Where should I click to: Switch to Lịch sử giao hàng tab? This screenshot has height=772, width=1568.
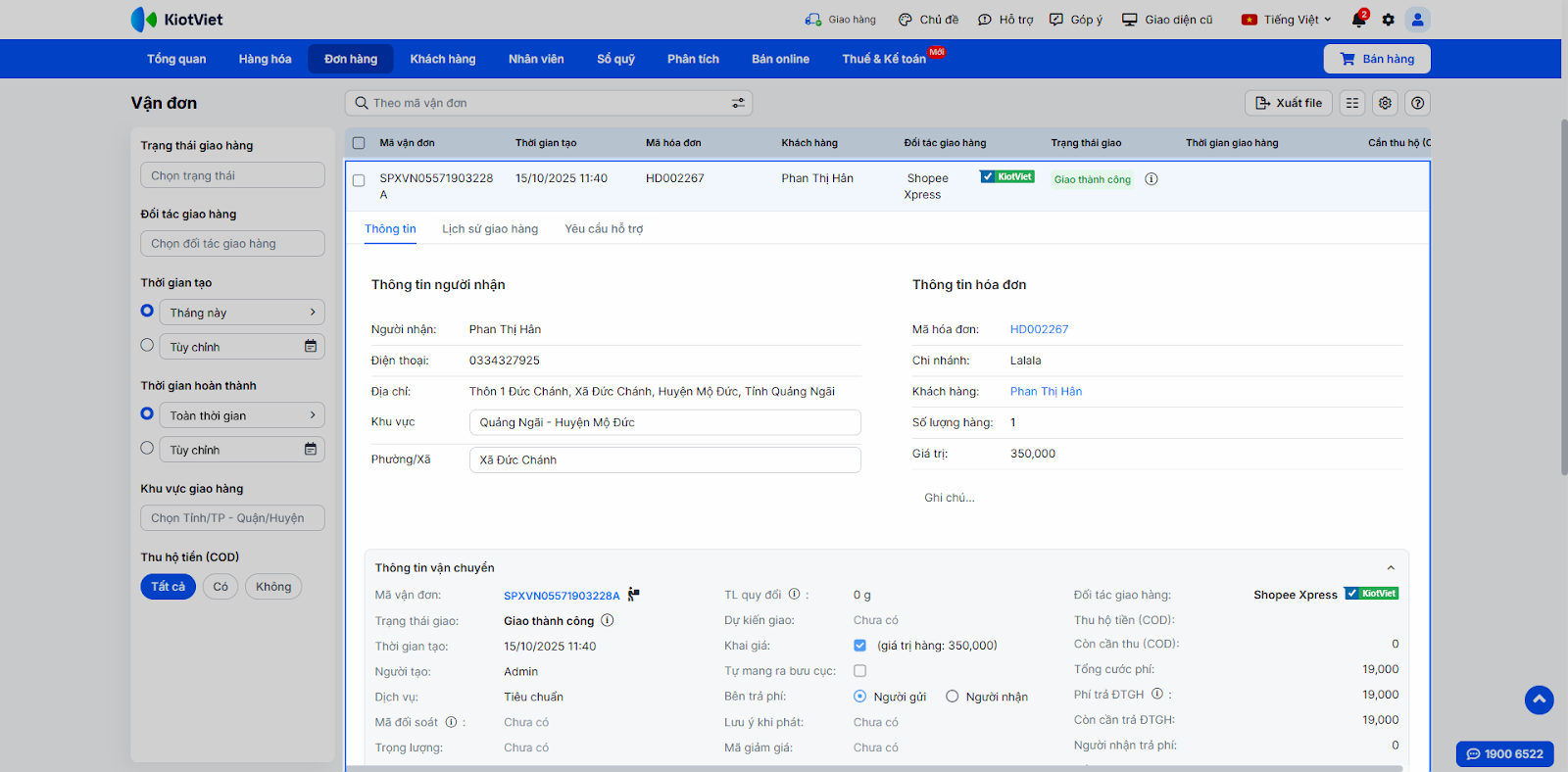click(x=490, y=229)
